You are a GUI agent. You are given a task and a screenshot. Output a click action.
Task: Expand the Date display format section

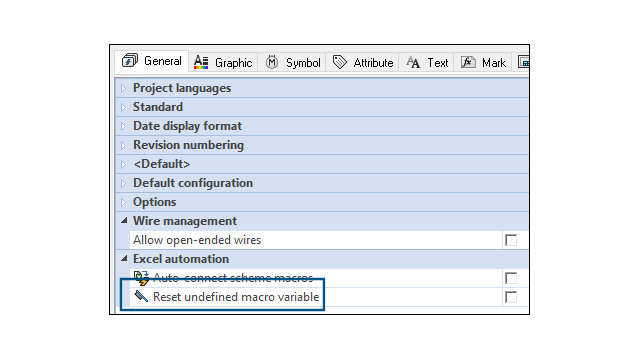(123, 126)
